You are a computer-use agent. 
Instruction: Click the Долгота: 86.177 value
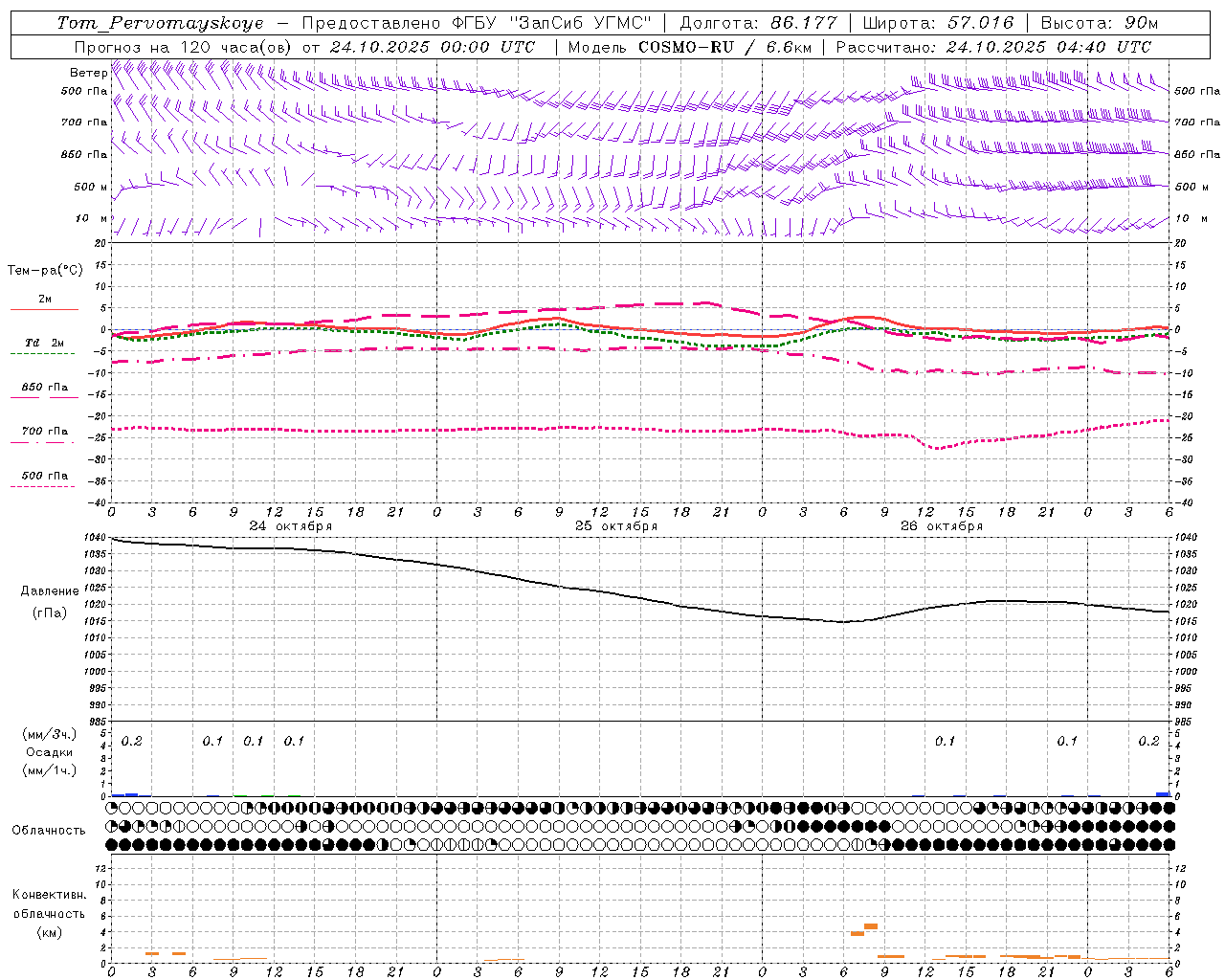pyautogui.click(x=758, y=23)
